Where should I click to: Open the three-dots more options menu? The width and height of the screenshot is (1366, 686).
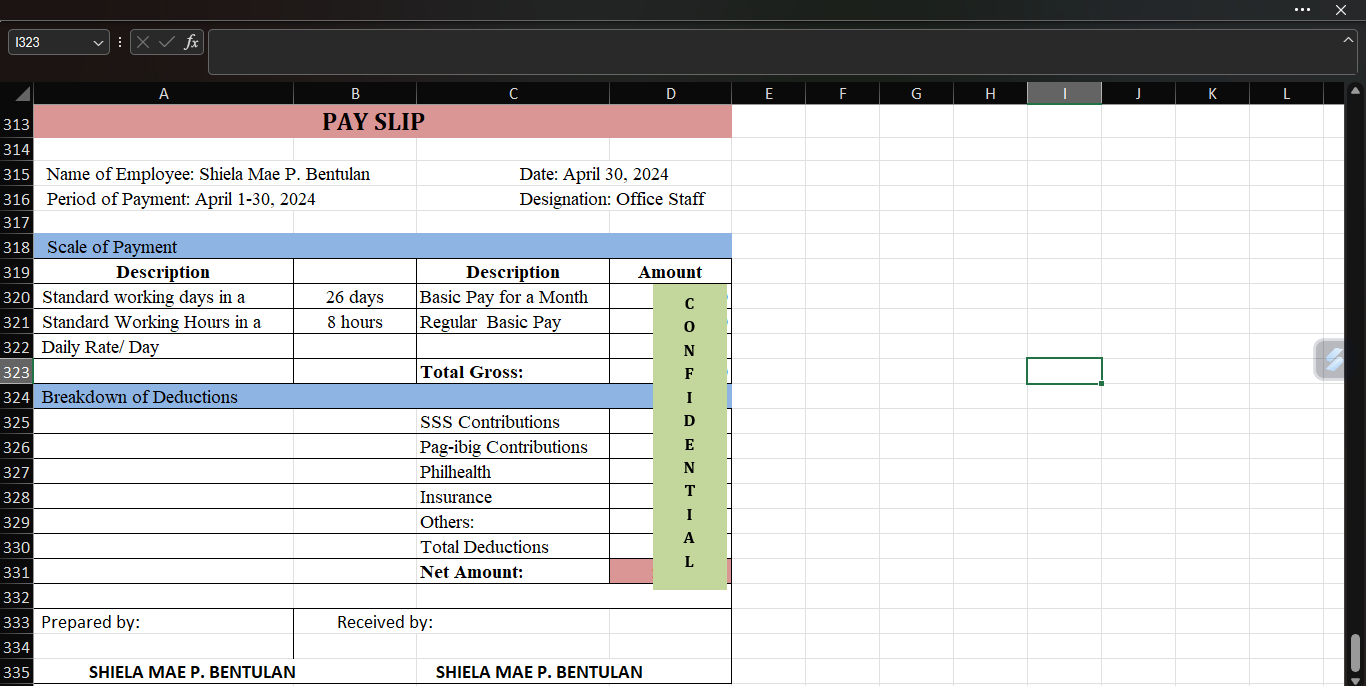click(1302, 9)
